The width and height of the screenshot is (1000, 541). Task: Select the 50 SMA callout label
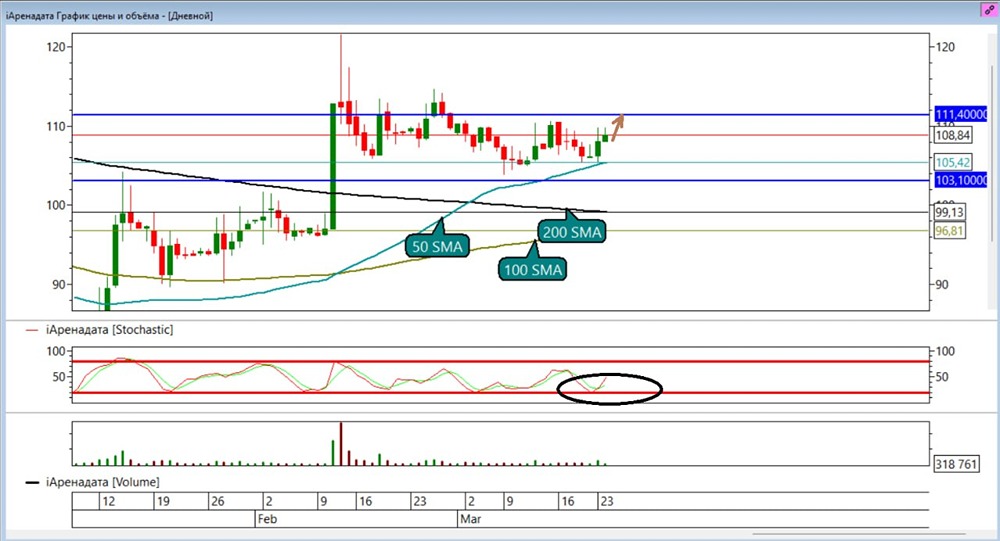click(437, 246)
